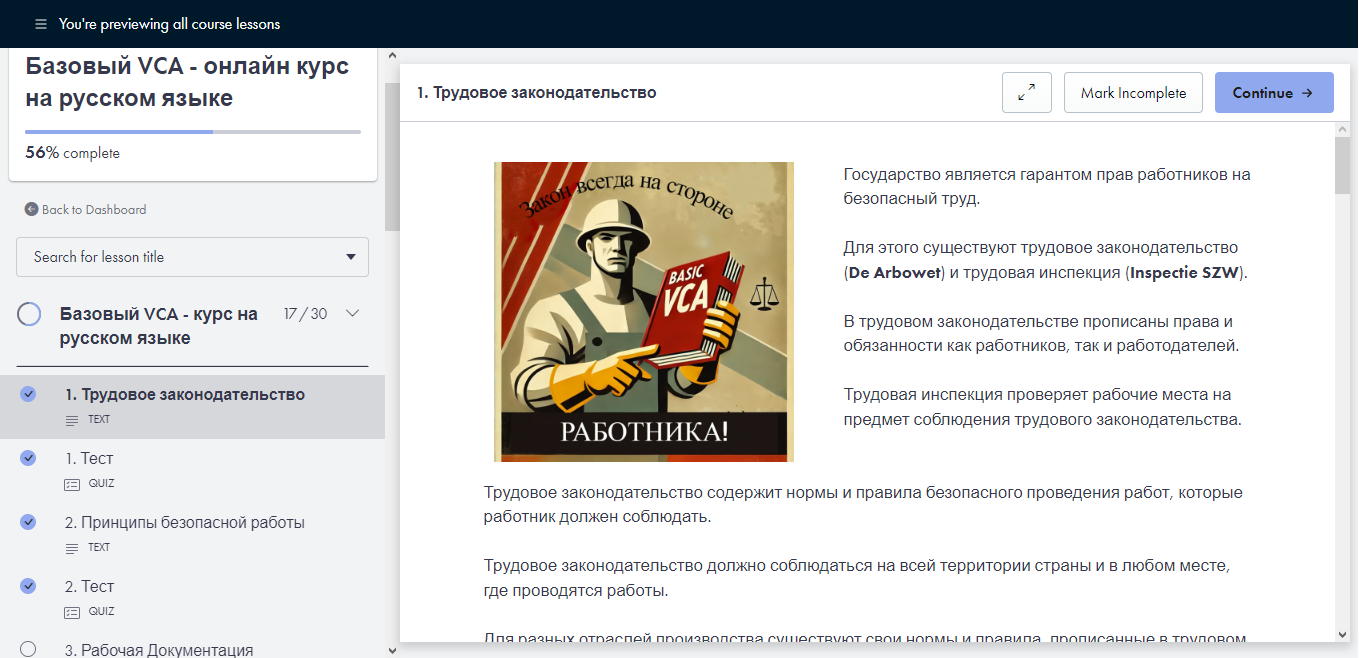1366x658 pixels.
Task: Click the Continue button
Action: coord(1274,93)
